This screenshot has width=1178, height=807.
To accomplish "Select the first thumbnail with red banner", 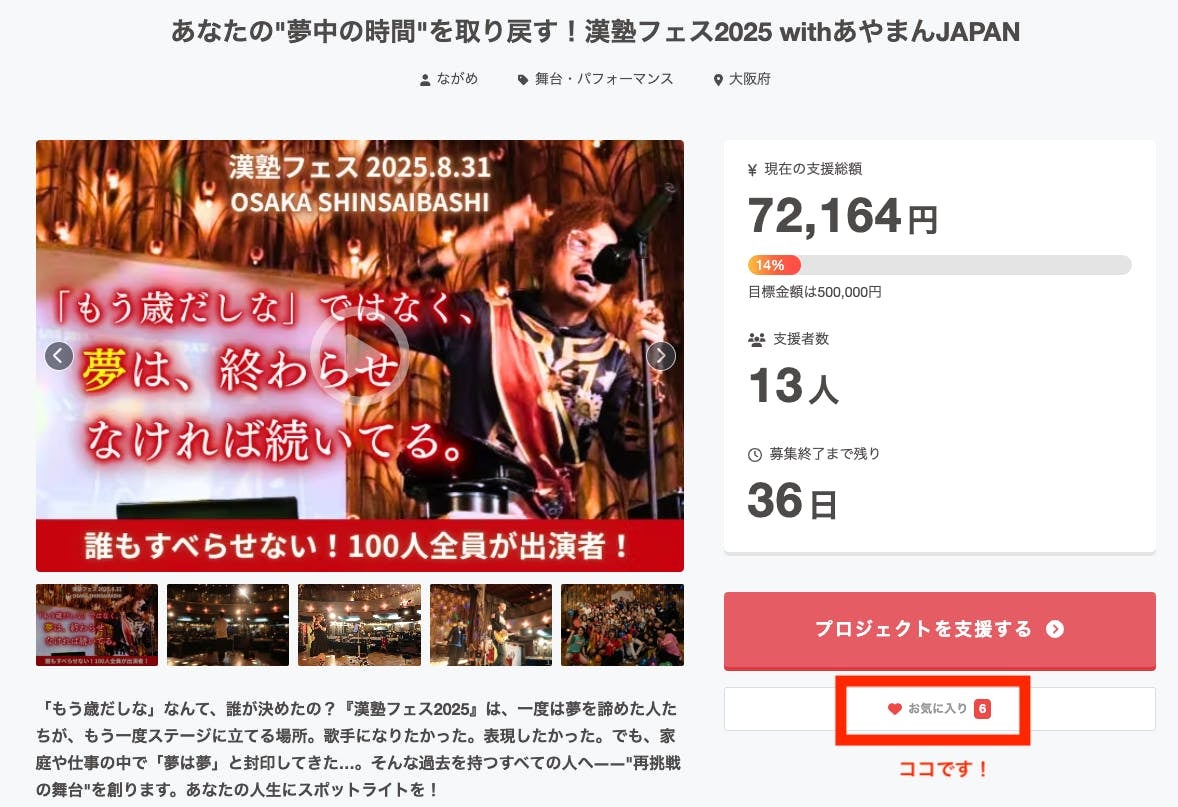I will [97, 625].
